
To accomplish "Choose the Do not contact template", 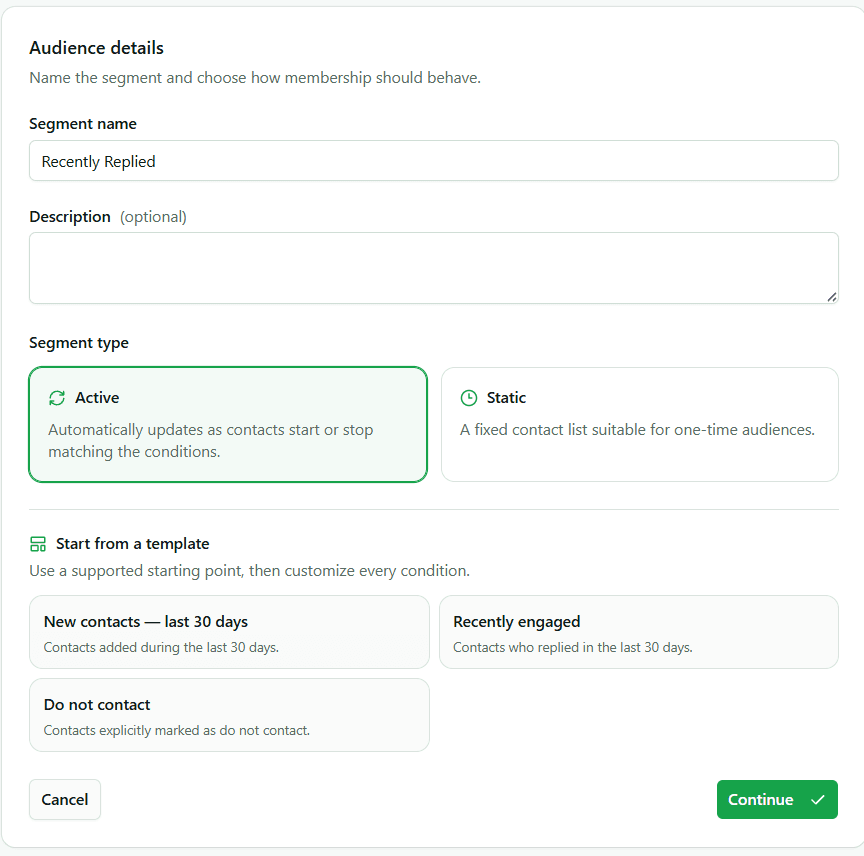I will 229,715.
